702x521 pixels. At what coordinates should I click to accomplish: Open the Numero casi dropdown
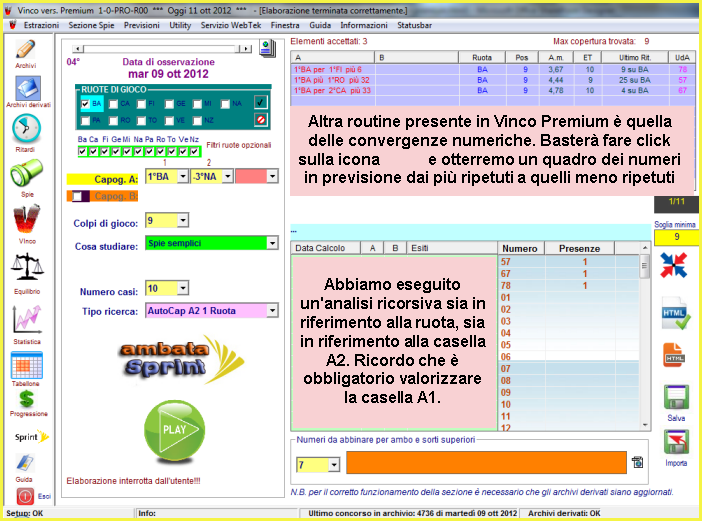pyautogui.click(x=183, y=288)
